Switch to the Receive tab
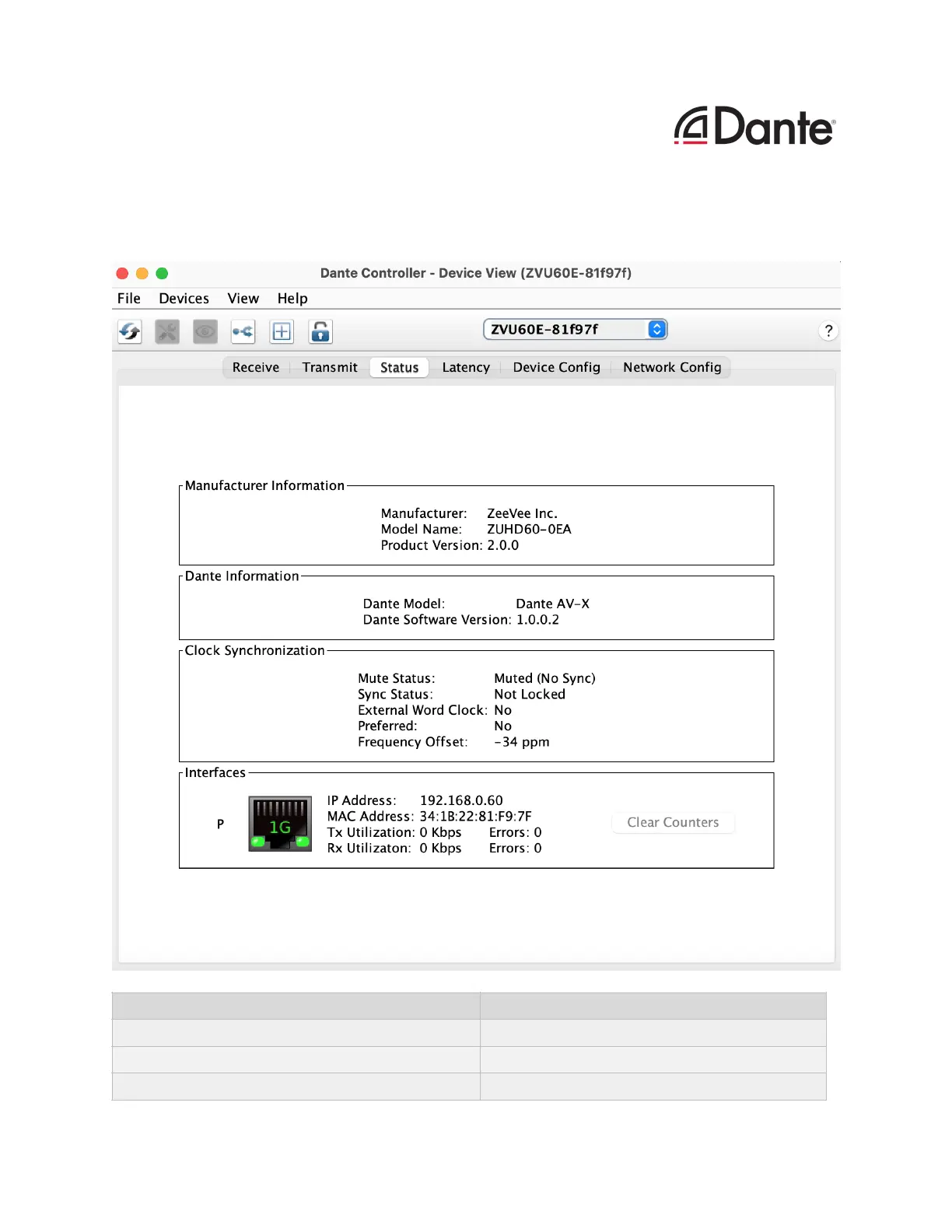 click(256, 367)
